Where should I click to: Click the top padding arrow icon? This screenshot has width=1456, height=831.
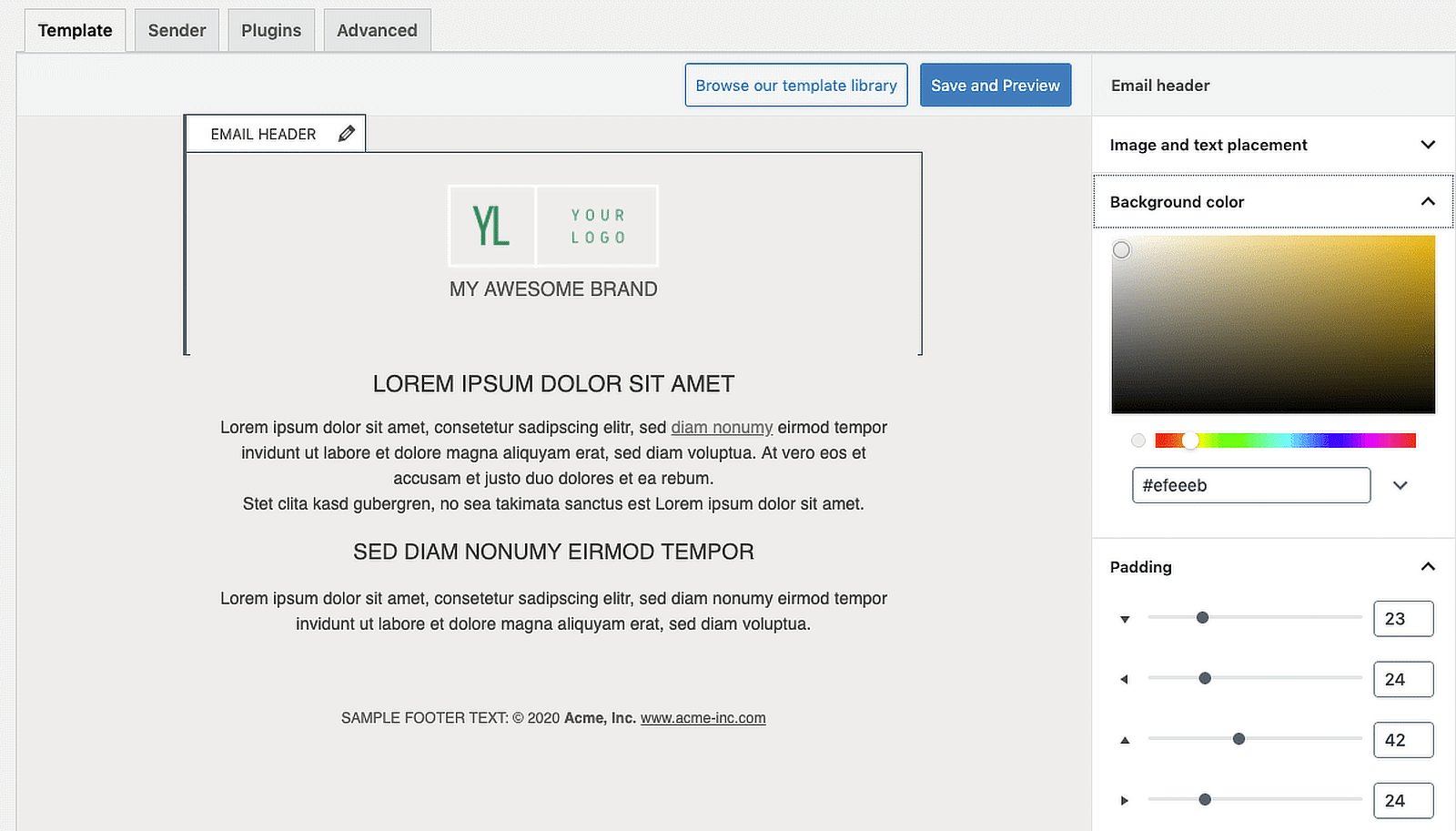pos(1124,739)
